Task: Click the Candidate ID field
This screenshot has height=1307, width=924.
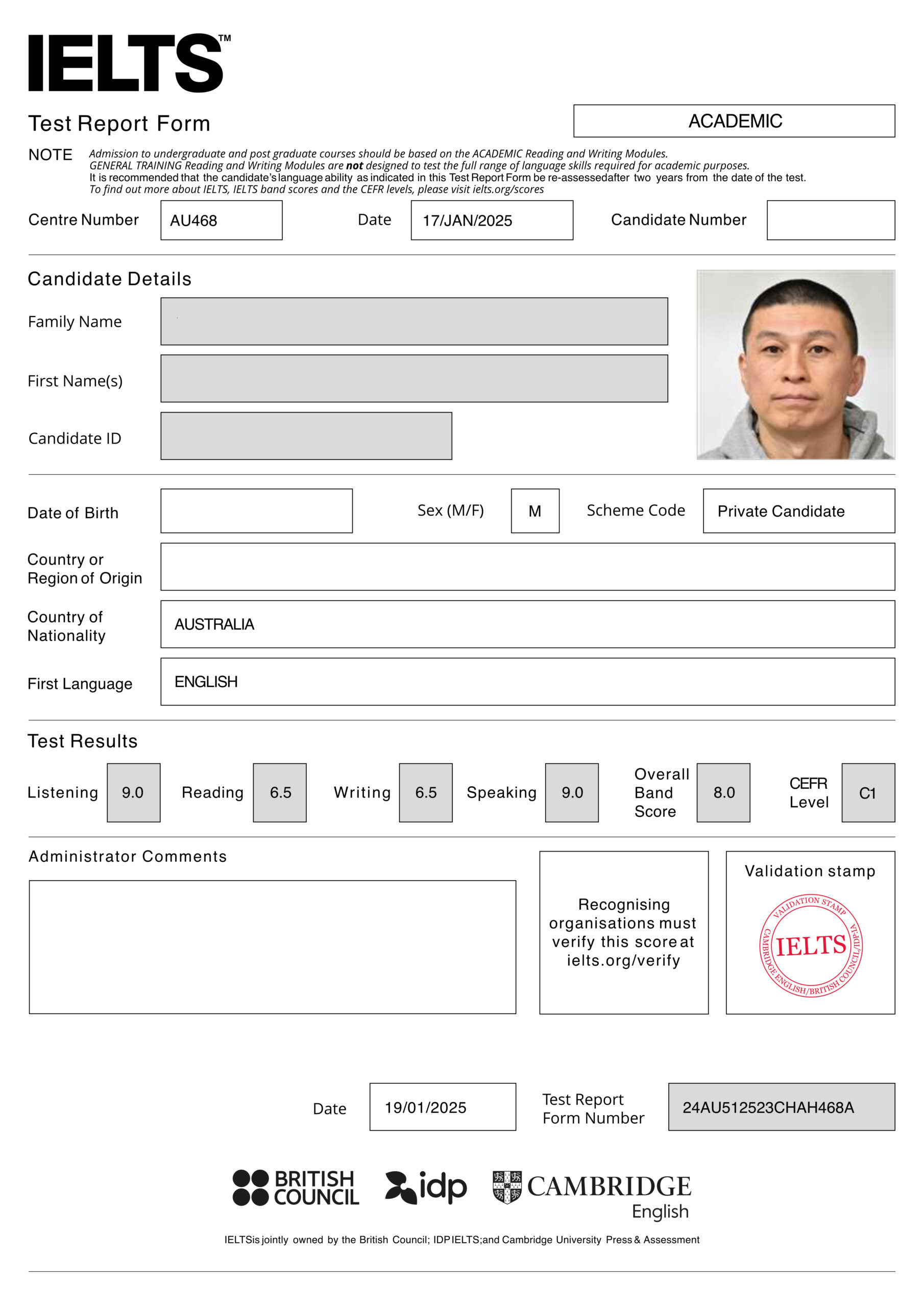Action: (306, 436)
